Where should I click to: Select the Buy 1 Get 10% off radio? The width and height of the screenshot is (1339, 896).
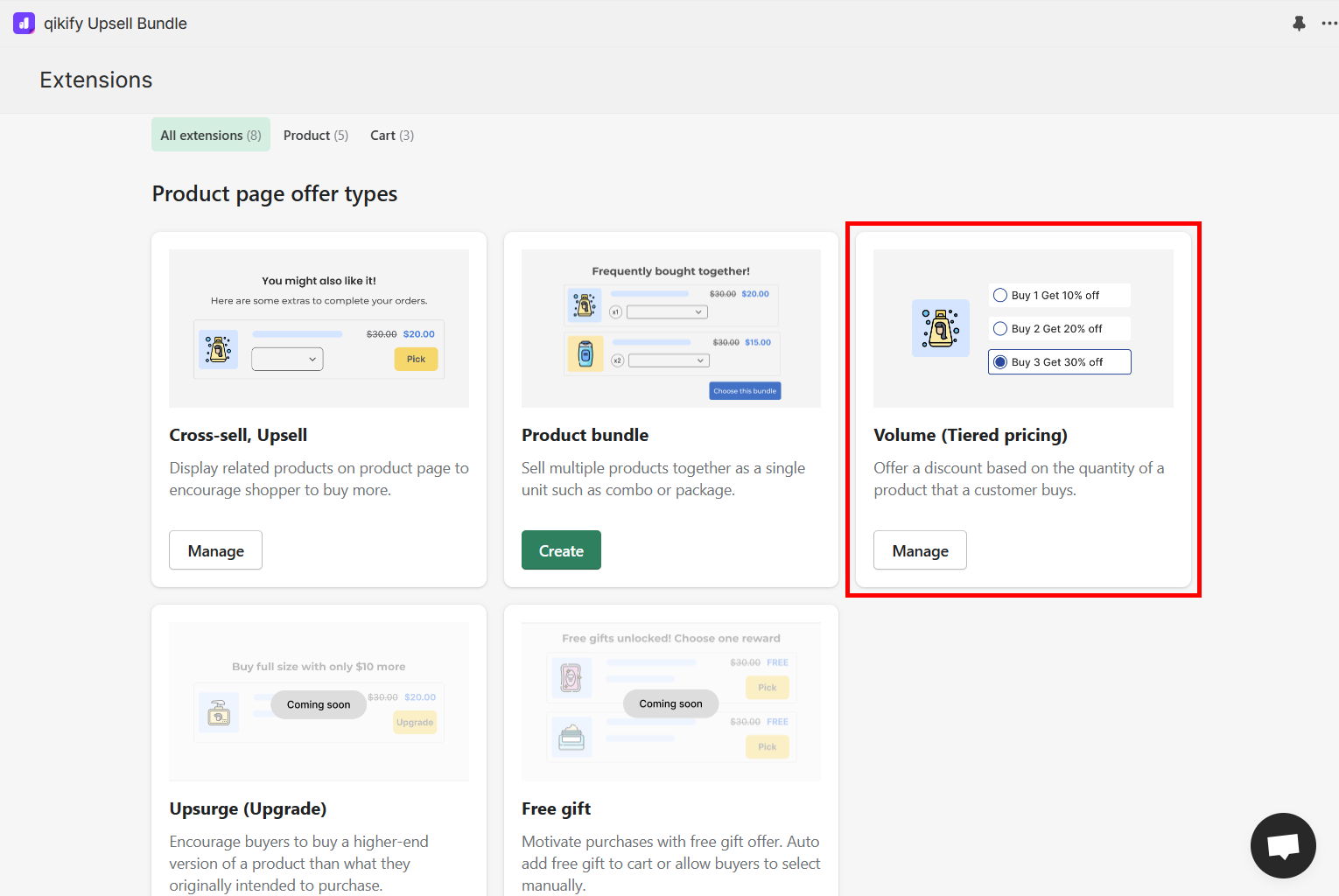pos(1000,296)
